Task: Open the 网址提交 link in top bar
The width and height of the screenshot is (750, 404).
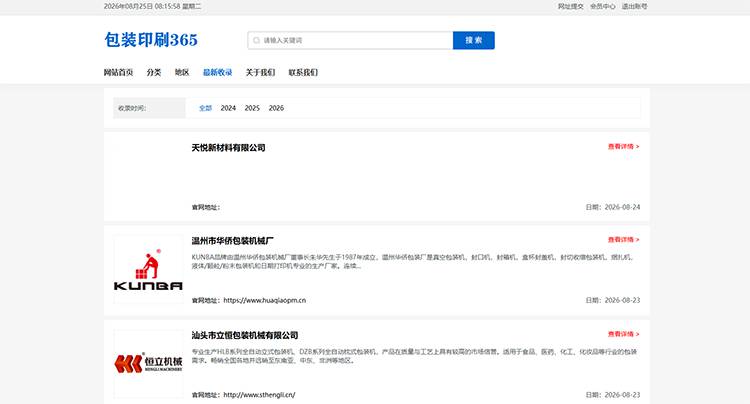Action: click(x=571, y=7)
